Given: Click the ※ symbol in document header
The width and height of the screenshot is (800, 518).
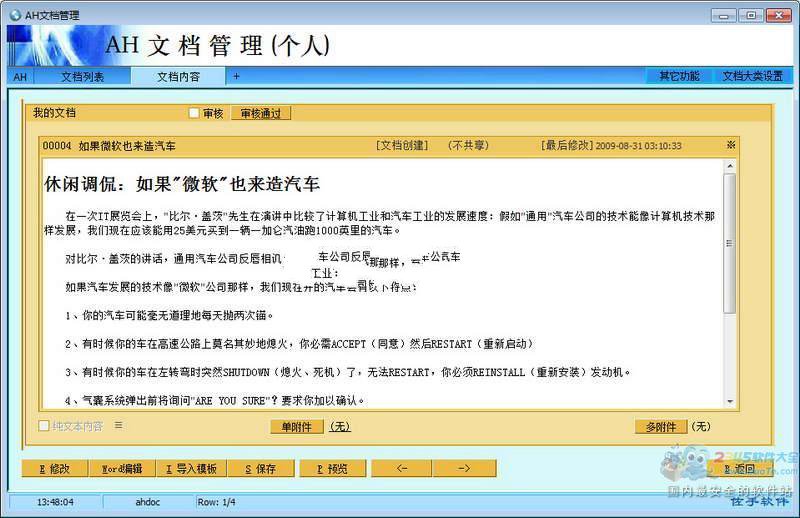Looking at the screenshot, I should (731, 145).
